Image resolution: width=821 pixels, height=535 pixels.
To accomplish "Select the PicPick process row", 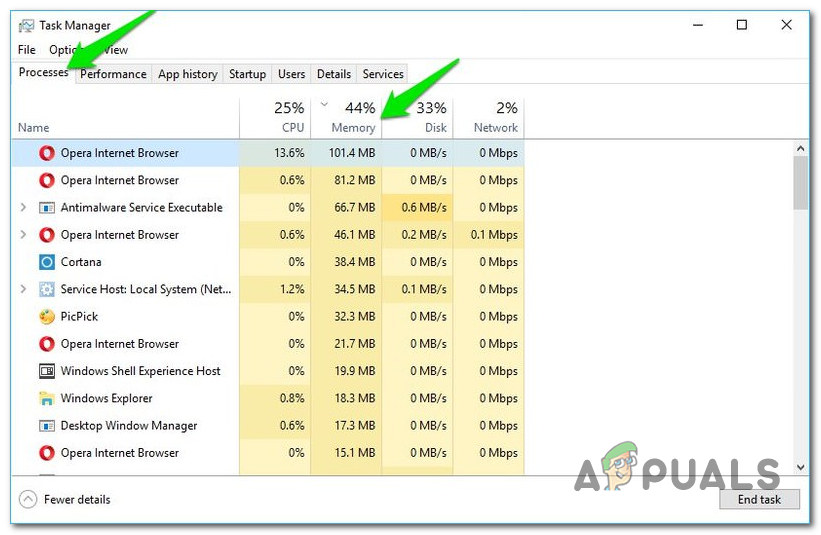I will pyautogui.click(x=268, y=316).
